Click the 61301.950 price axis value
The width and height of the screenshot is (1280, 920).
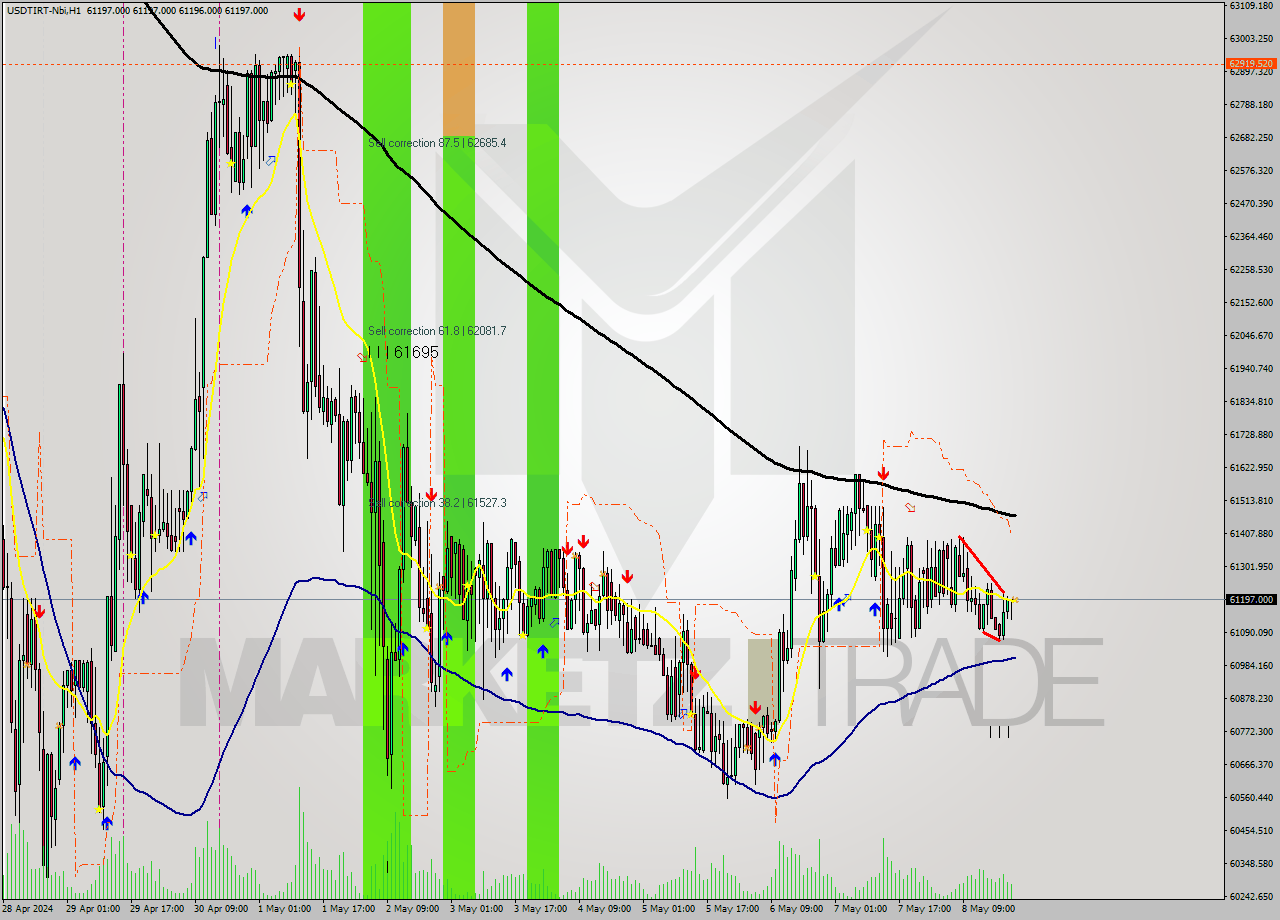[x=1251, y=566]
